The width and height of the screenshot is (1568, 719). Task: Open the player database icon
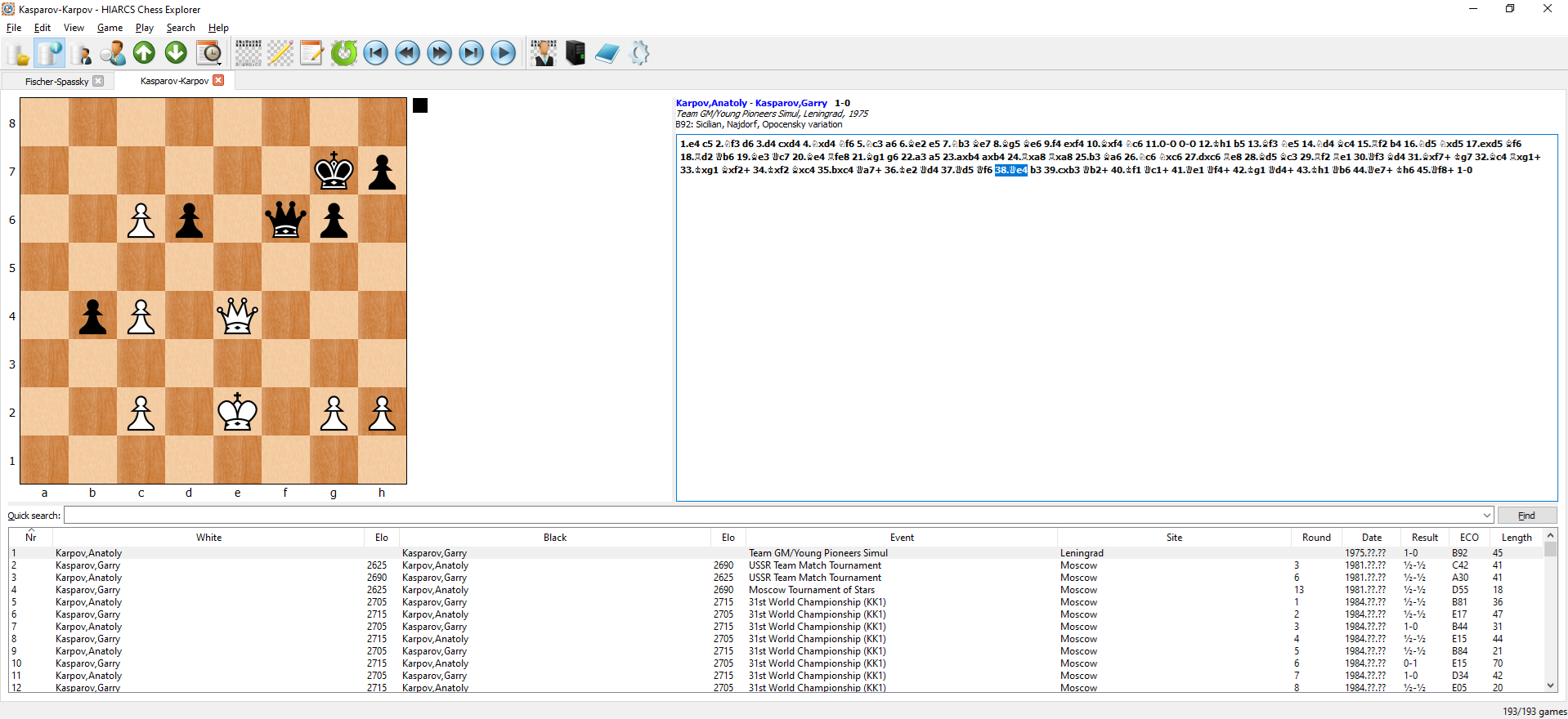point(82,54)
